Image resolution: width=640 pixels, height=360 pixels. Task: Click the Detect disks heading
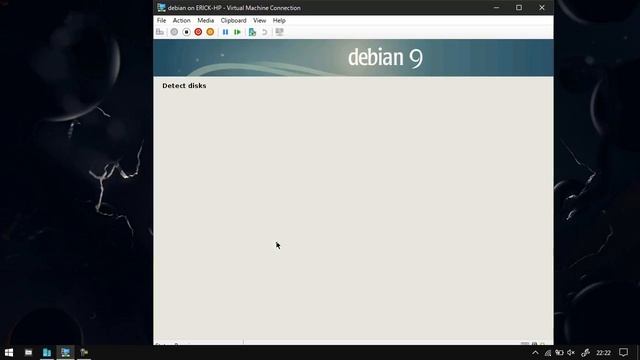(x=184, y=86)
